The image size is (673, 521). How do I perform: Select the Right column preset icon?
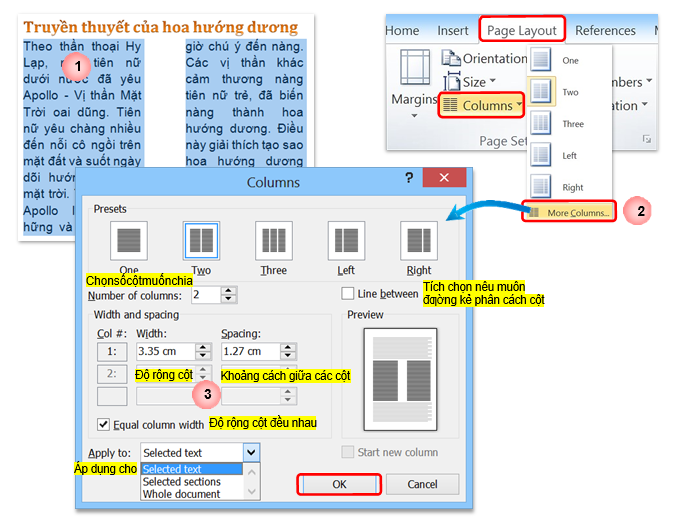419,240
